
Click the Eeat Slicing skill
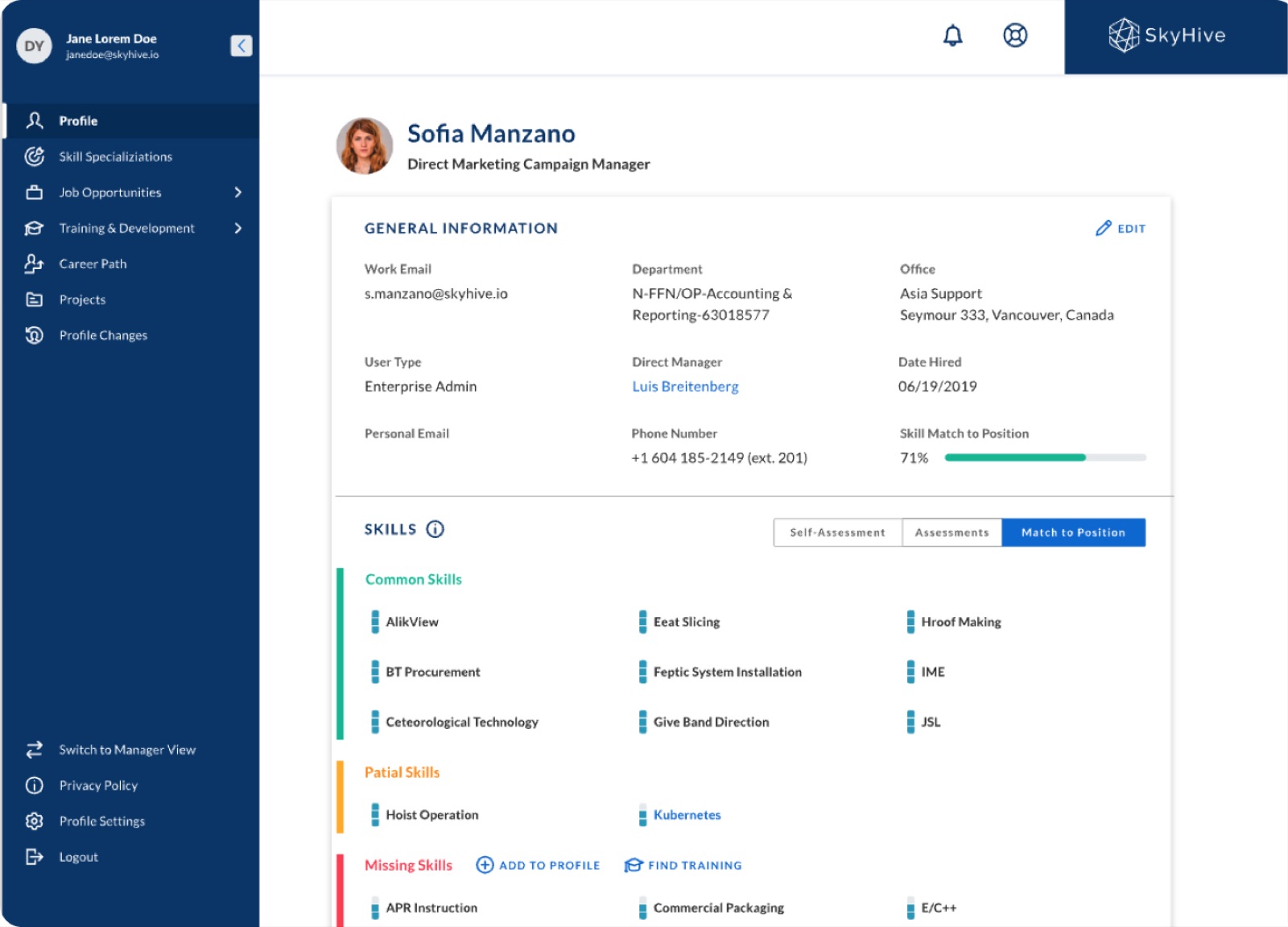click(687, 622)
